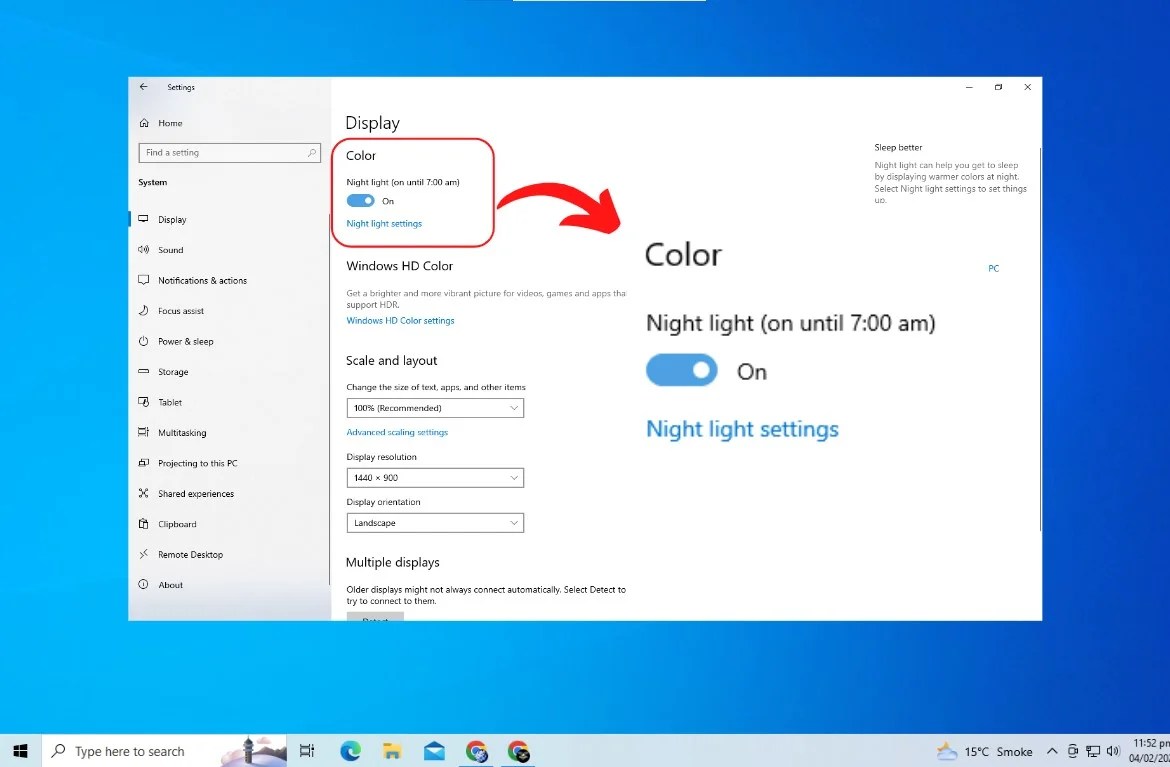Expand the Display resolution dropdown
Screen dimensions: 1170x767
pos(434,477)
